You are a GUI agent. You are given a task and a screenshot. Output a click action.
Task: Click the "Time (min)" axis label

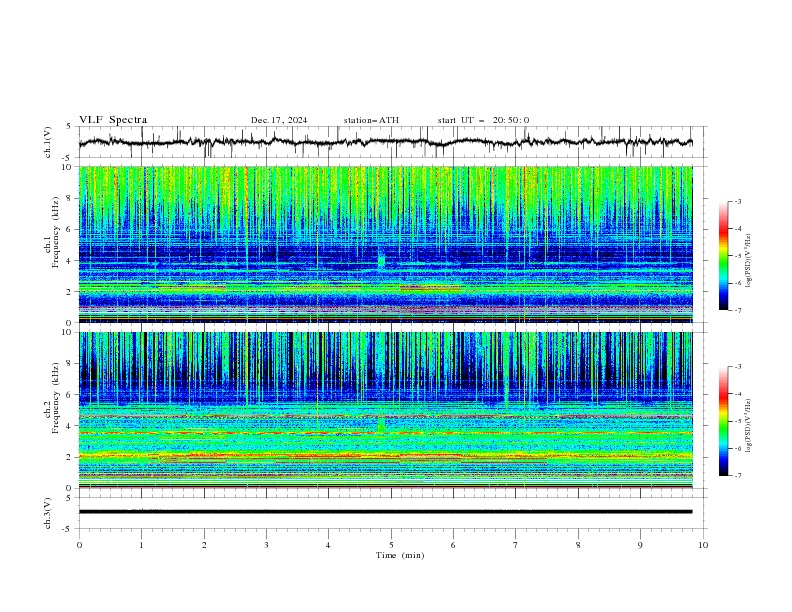click(x=400, y=555)
